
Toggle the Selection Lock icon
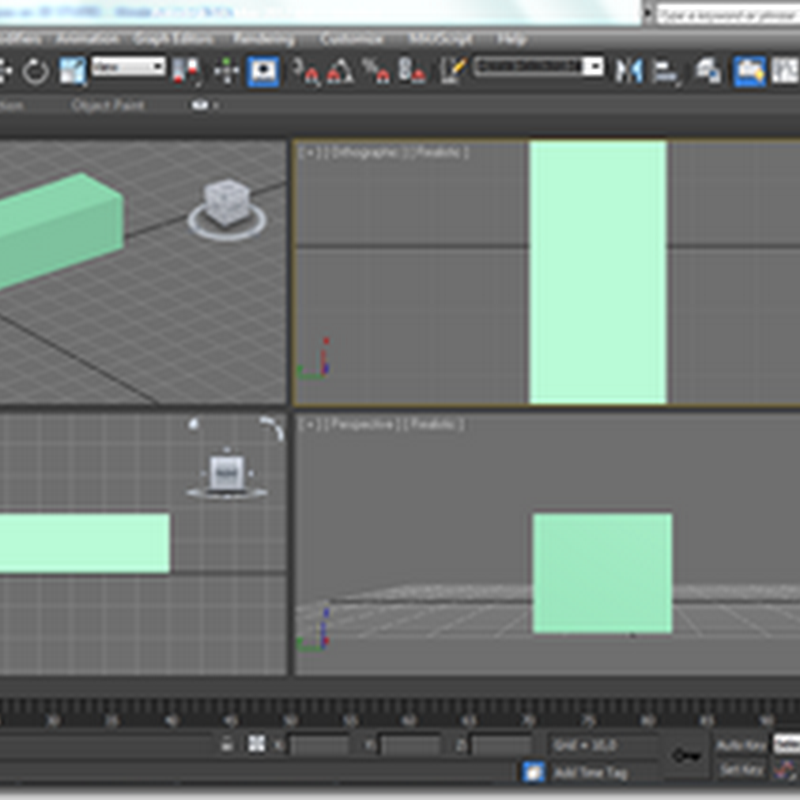(x=227, y=744)
